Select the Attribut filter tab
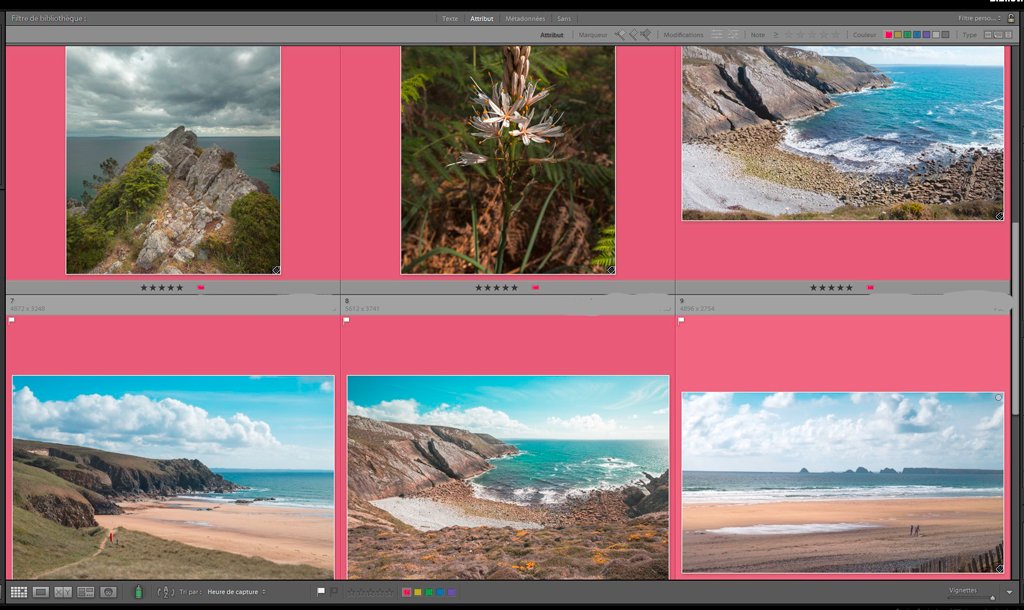Image resolution: width=1024 pixels, height=610 pixels. (482, 18)
